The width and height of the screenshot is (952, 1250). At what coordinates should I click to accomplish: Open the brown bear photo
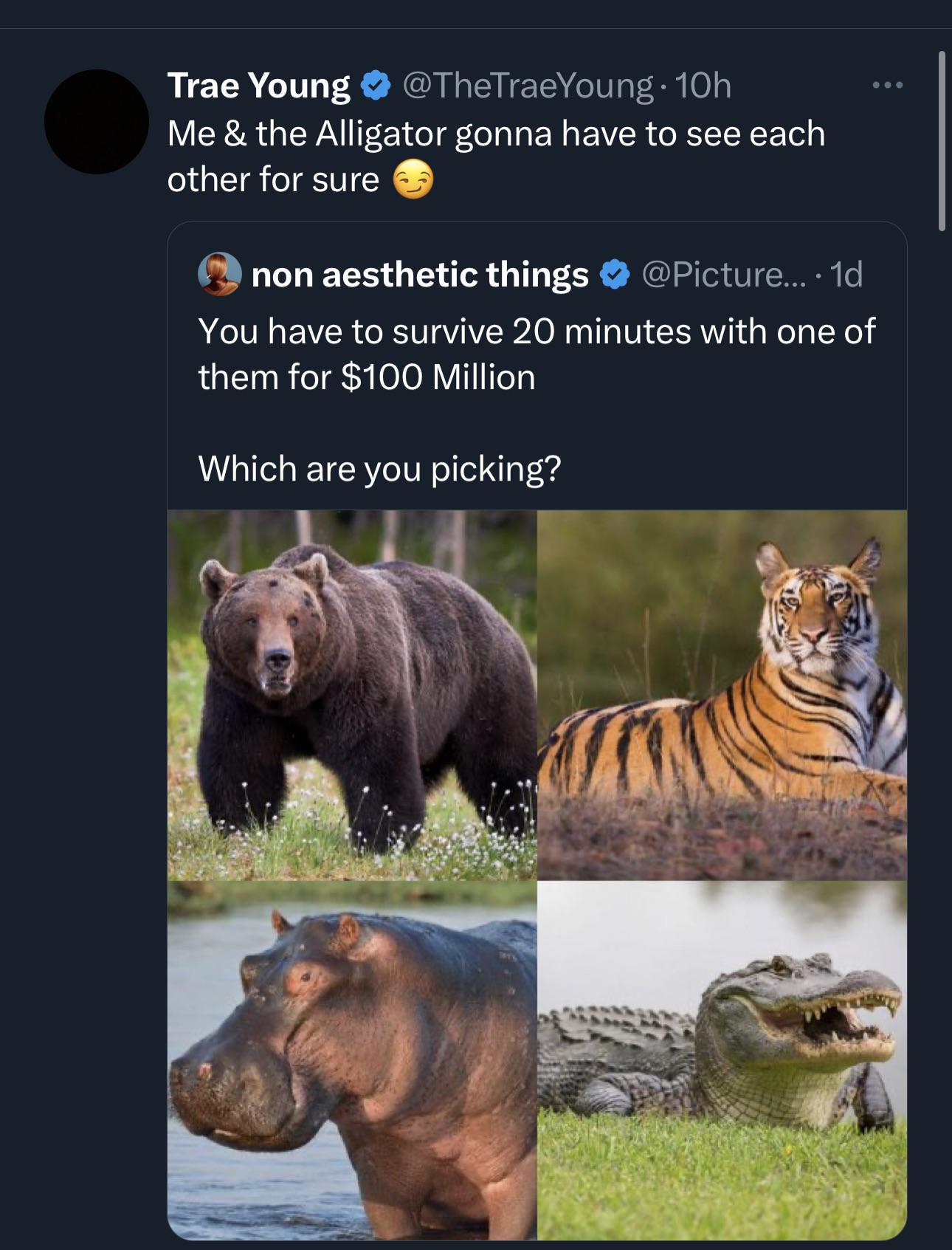point(352,695)
